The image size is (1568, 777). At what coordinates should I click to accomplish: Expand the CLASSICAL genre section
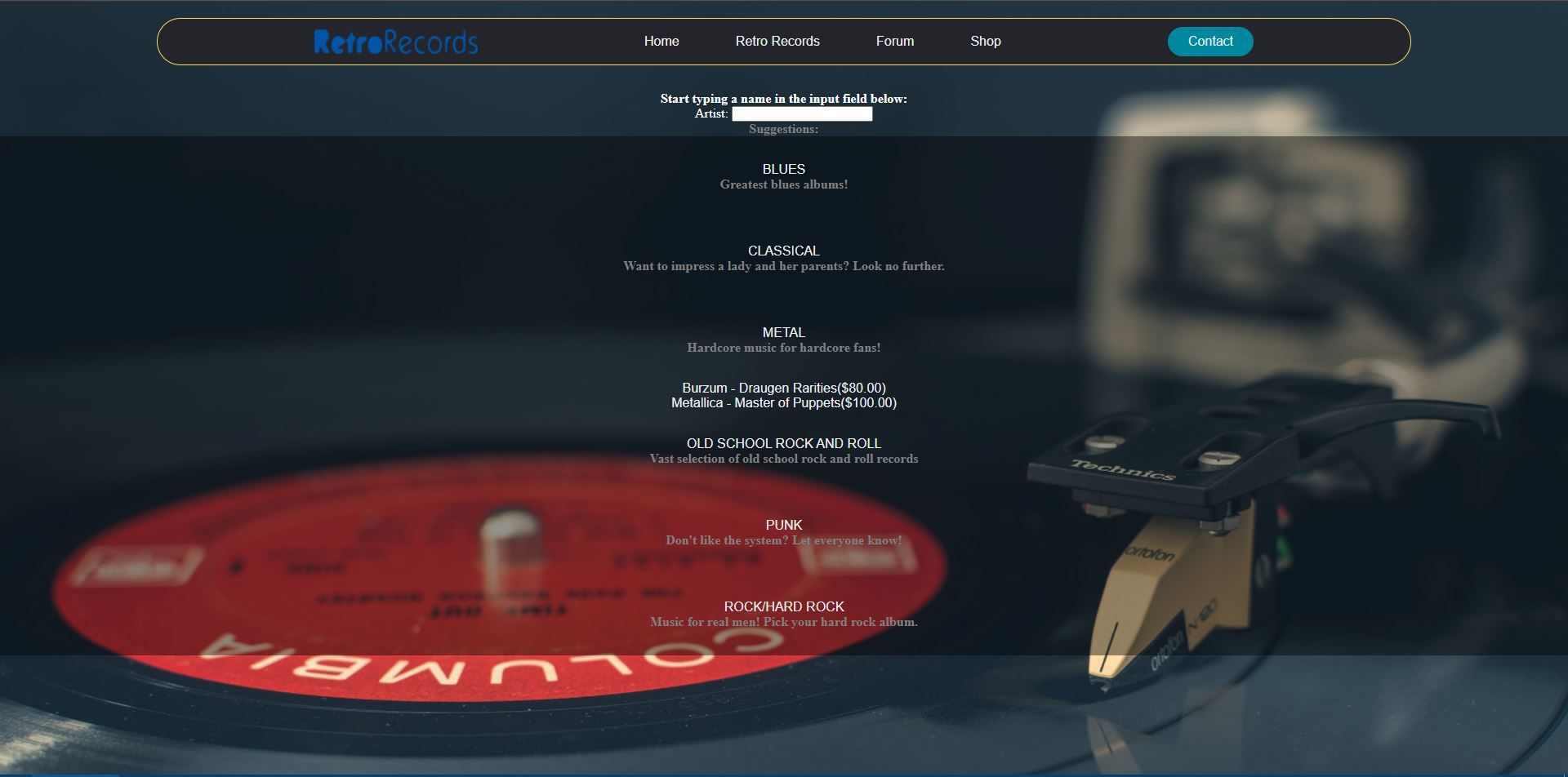pyautogui.click(x=782, y=251)
